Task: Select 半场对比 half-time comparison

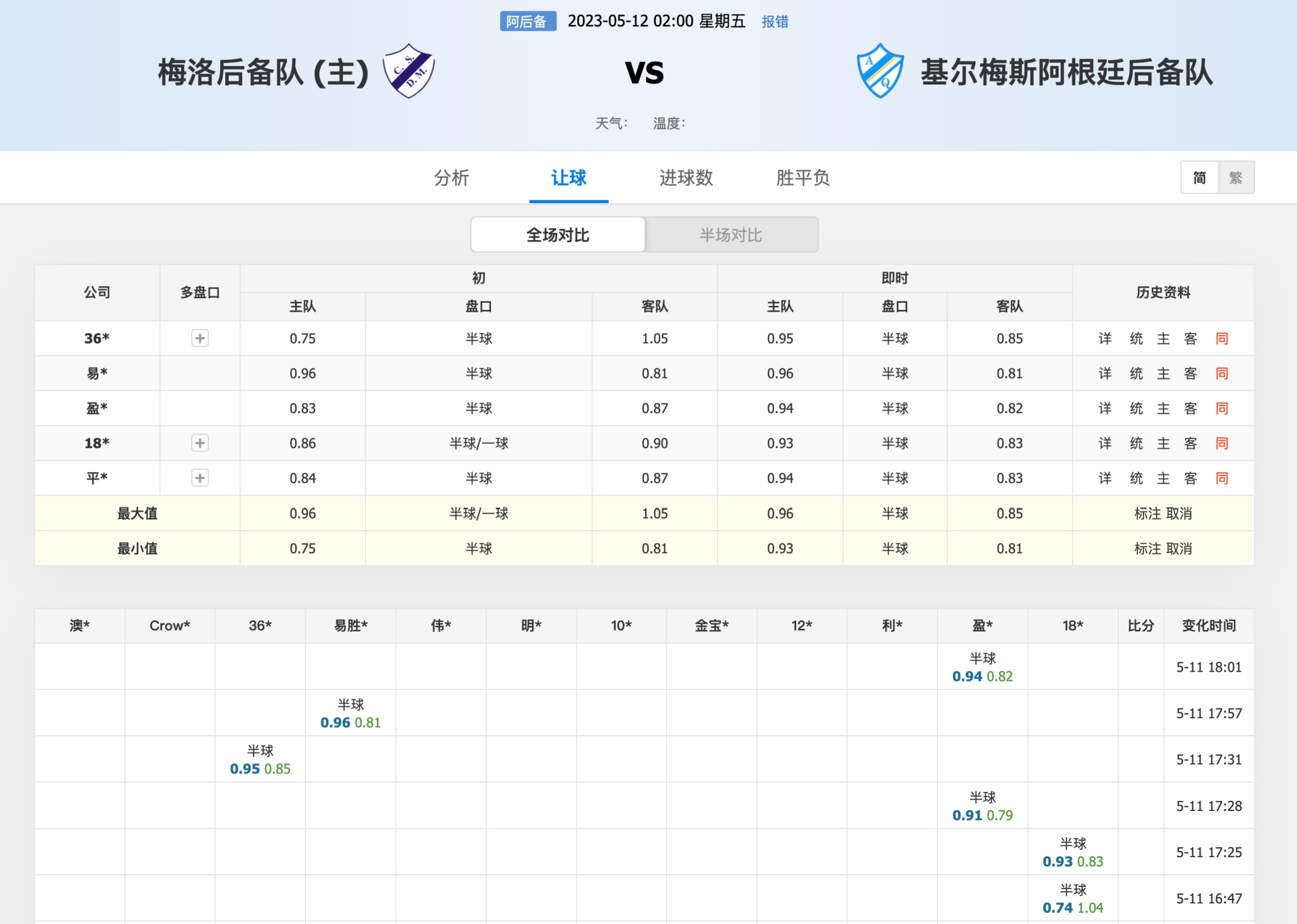Action: tap(731, 234)
